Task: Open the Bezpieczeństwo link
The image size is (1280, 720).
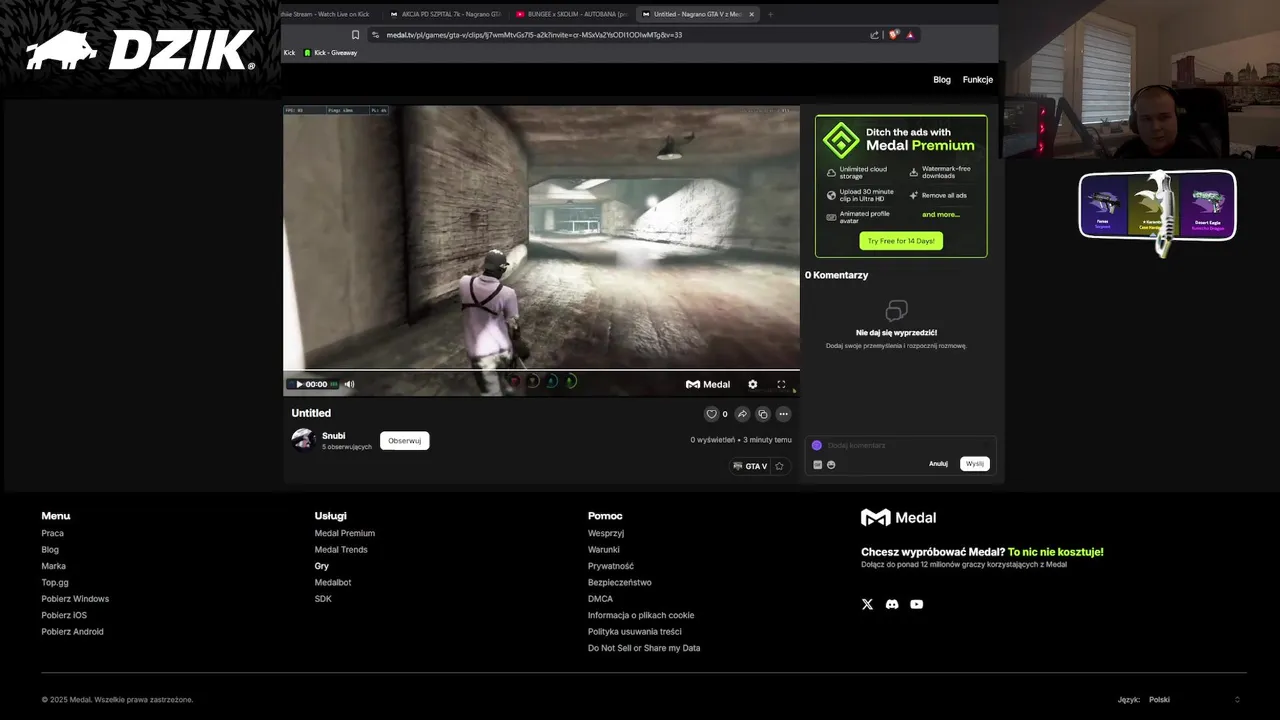Action: pos(620,582)
